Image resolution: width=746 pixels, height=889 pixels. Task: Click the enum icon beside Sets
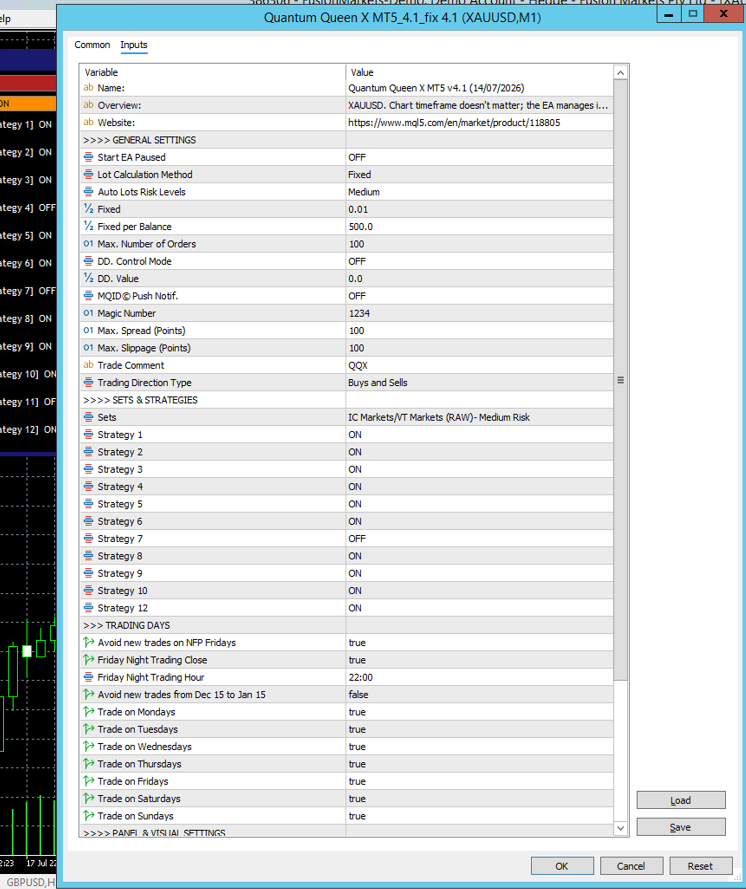(x=88, y=417)
